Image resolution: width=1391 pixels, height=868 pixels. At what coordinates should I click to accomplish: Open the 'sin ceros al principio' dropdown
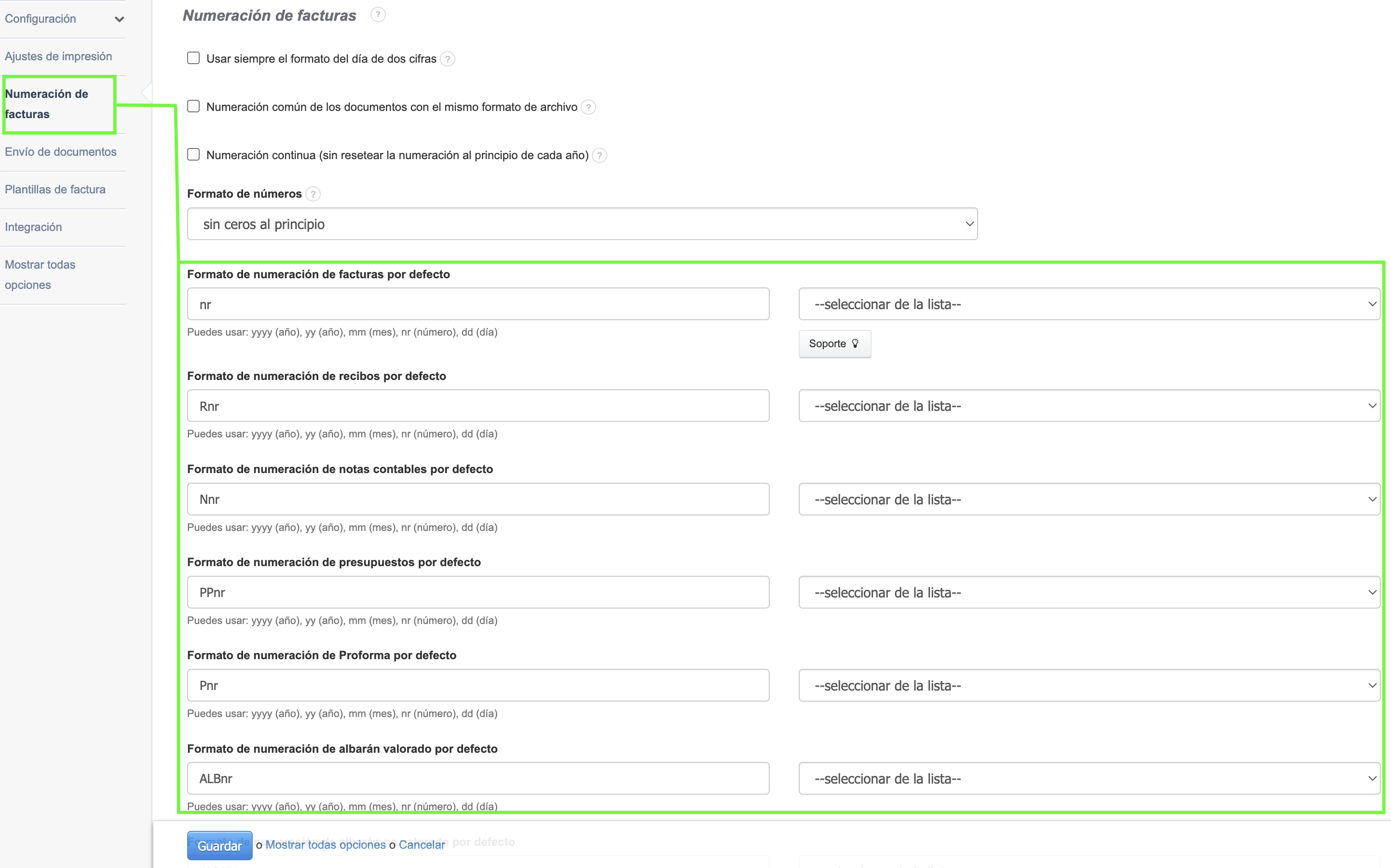pyautogui.click(x=582, y=224)
